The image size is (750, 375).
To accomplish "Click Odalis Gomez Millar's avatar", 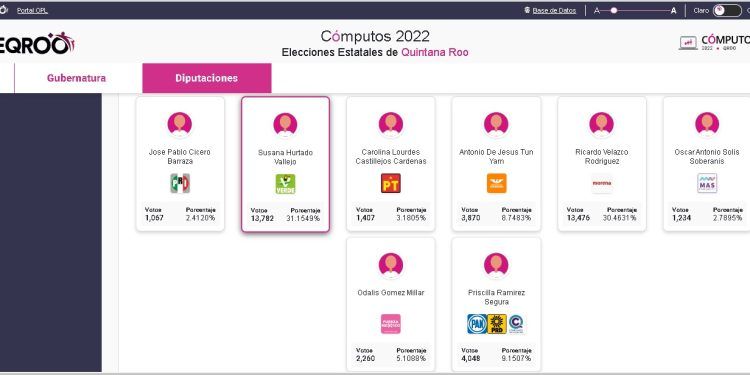I will pos(391,265).
